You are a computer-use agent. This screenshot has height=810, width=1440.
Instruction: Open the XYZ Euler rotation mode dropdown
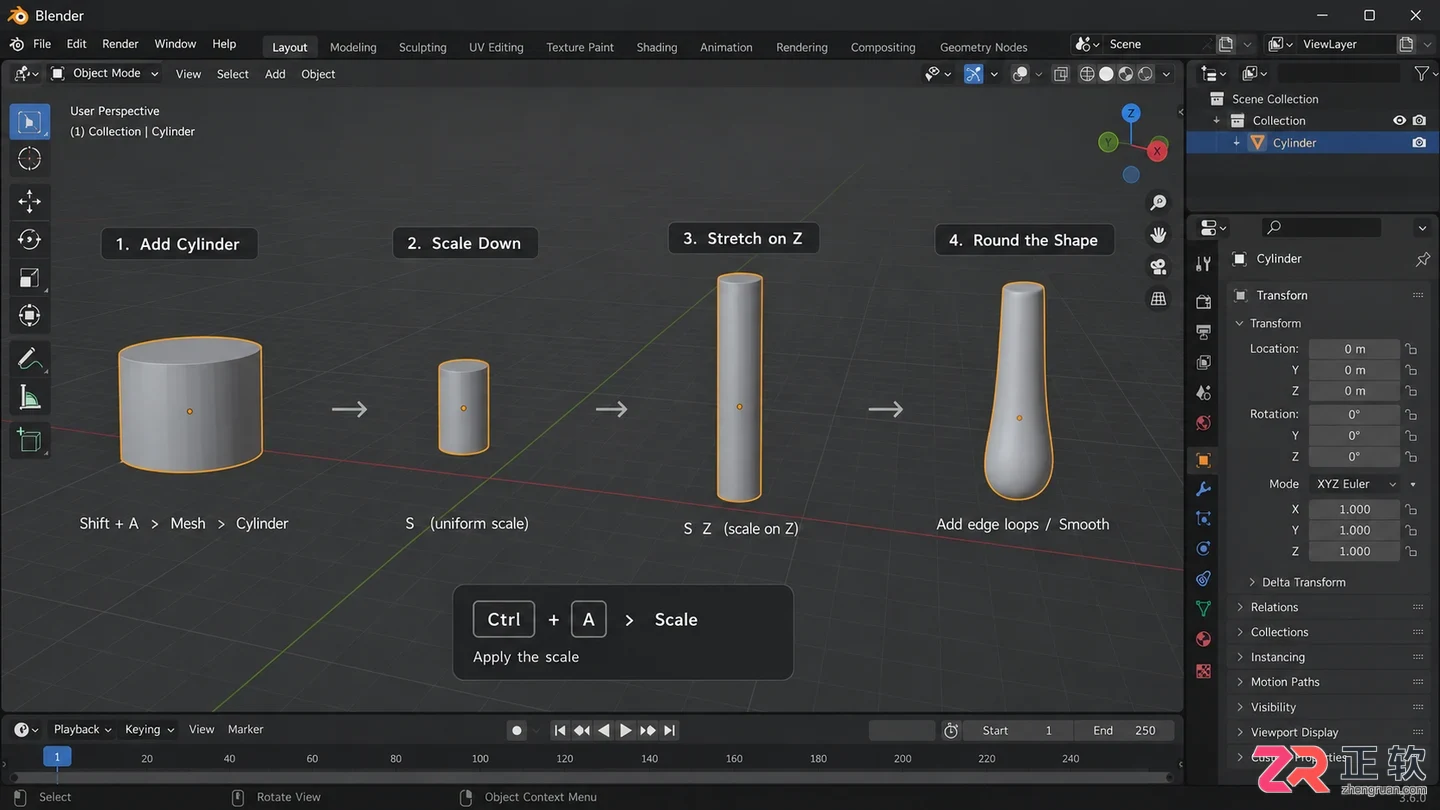(x=1355, y=484)
